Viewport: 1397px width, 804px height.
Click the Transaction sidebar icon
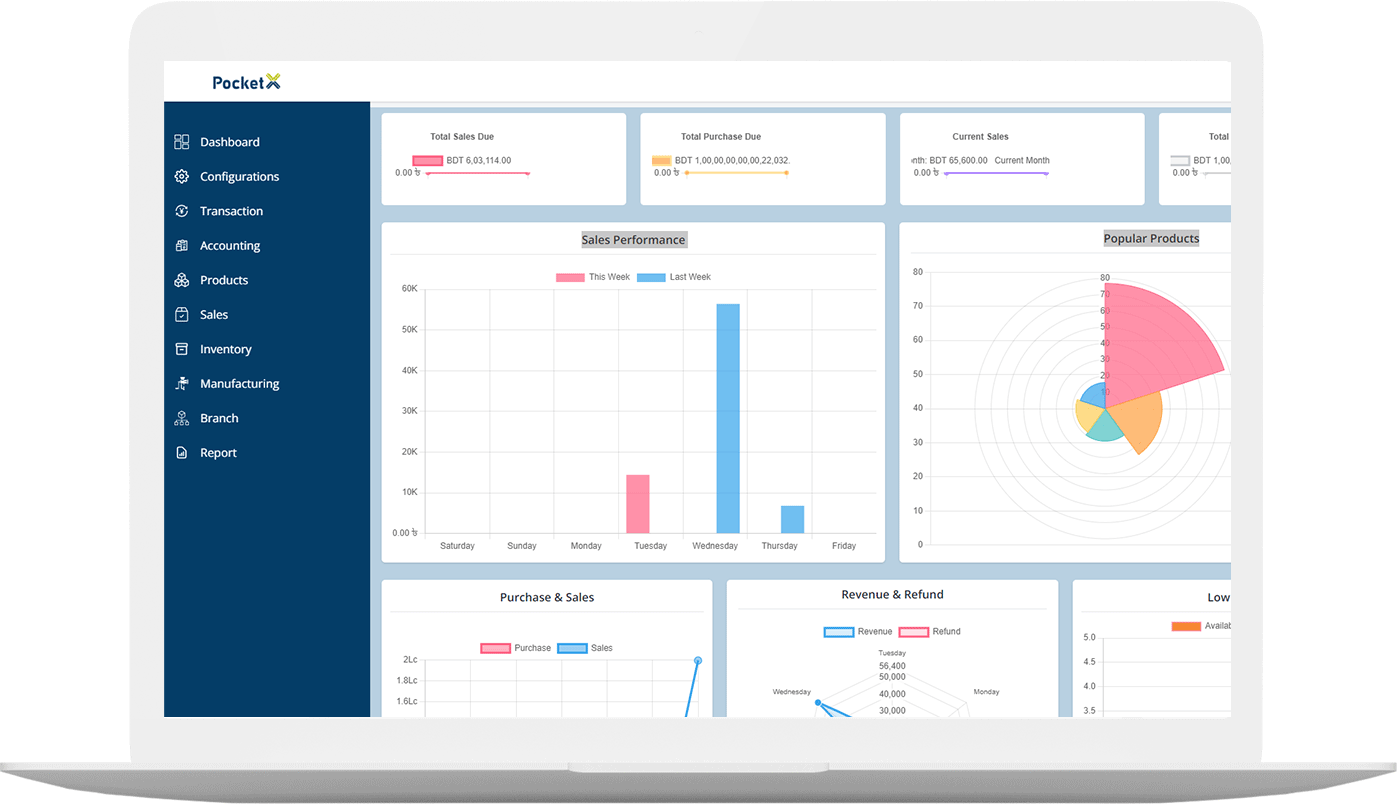point(181,211)
